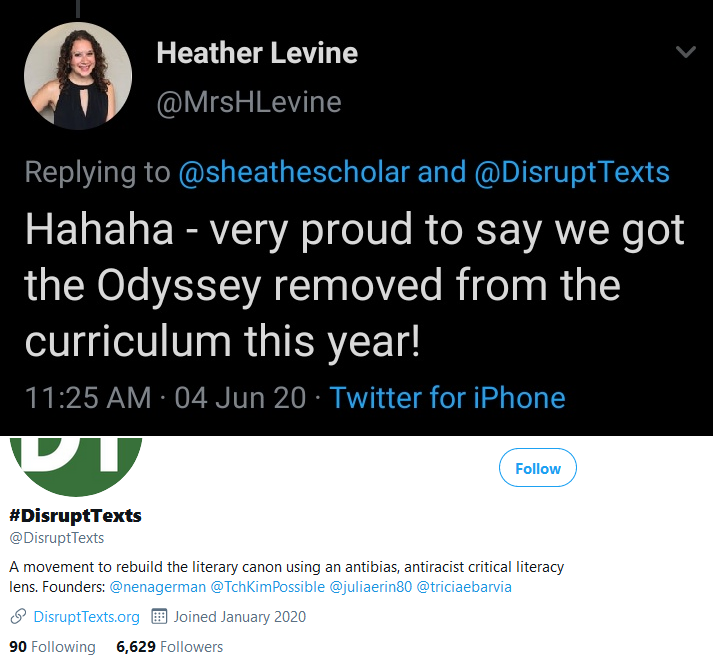Viewport: 713px width, 657px height.
Task: Open the @juliaerin80 founder profile
Action: [370, 587]
